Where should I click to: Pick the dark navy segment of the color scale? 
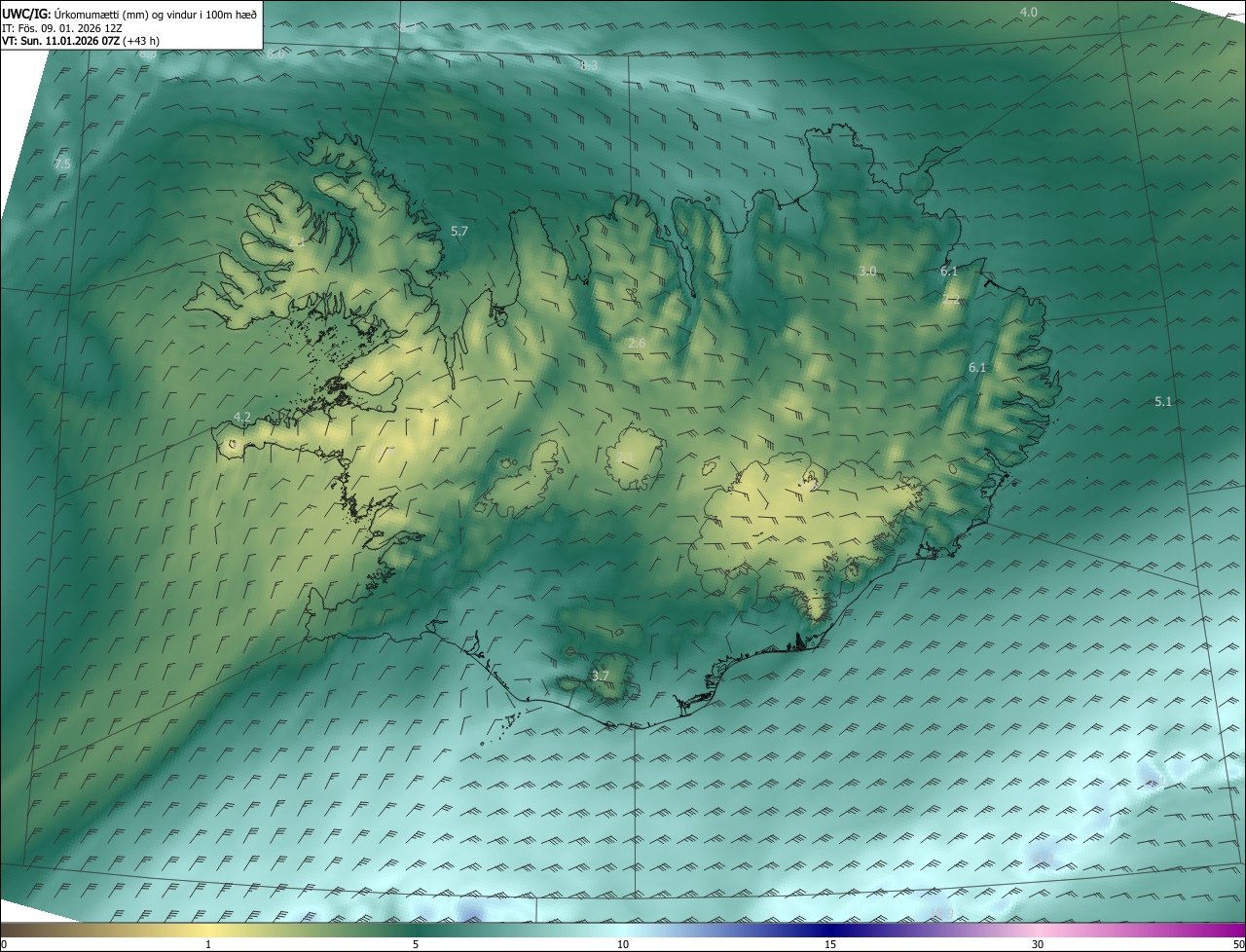(x=830, y=930)
